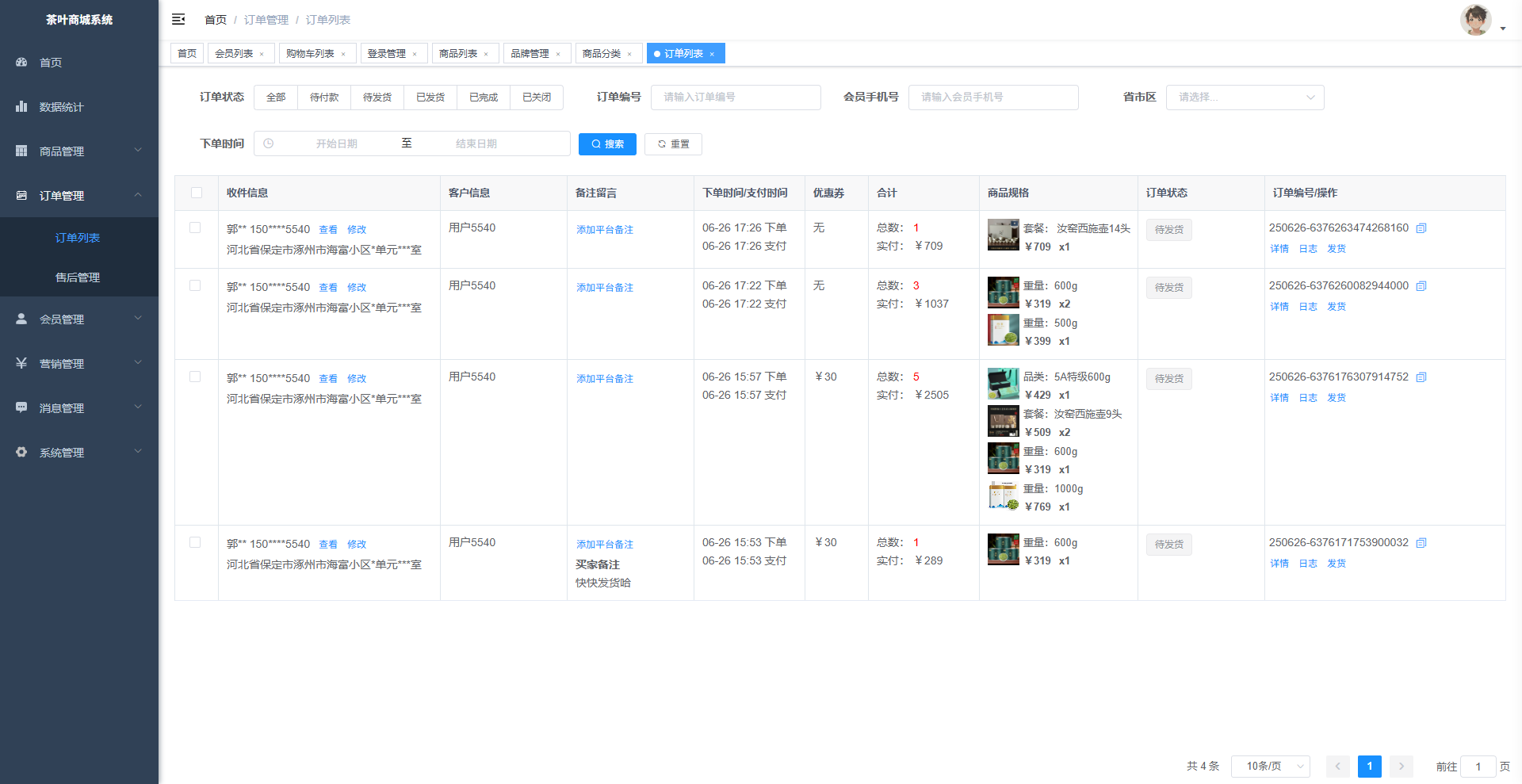The image size is (1522, 784).
Task: Copy order number 250626-6376171753900032 via copy icon
Action: pos(1421,543)
